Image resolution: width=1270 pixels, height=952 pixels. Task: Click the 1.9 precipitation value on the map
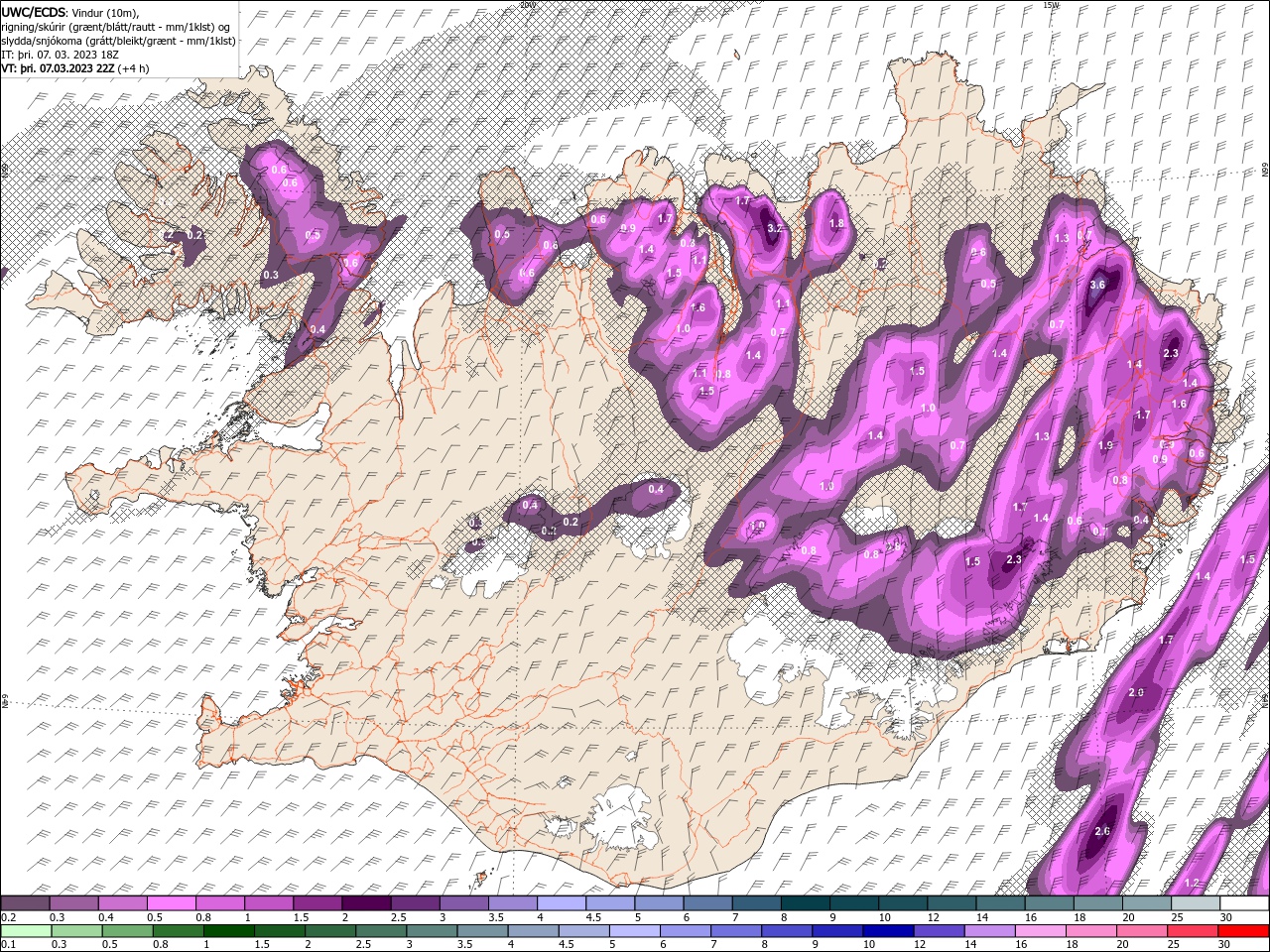click(1106, 445)
